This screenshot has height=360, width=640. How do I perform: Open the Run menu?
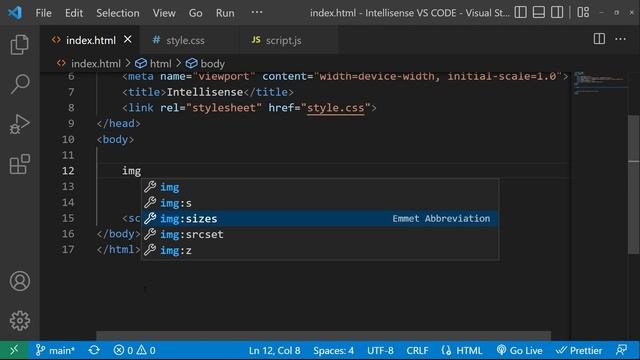pos(225,13)
